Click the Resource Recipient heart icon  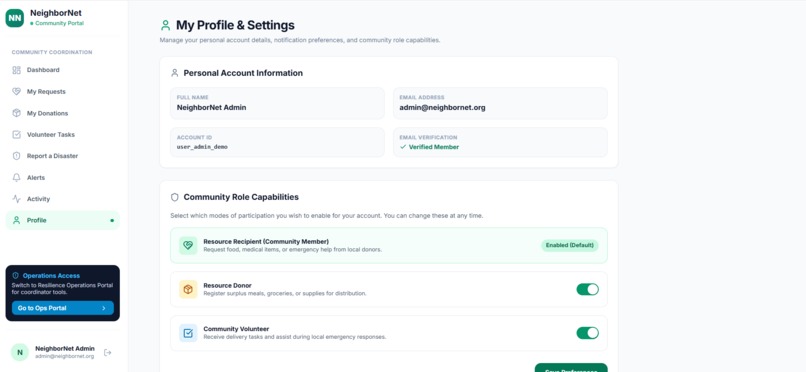coord(188,246)
